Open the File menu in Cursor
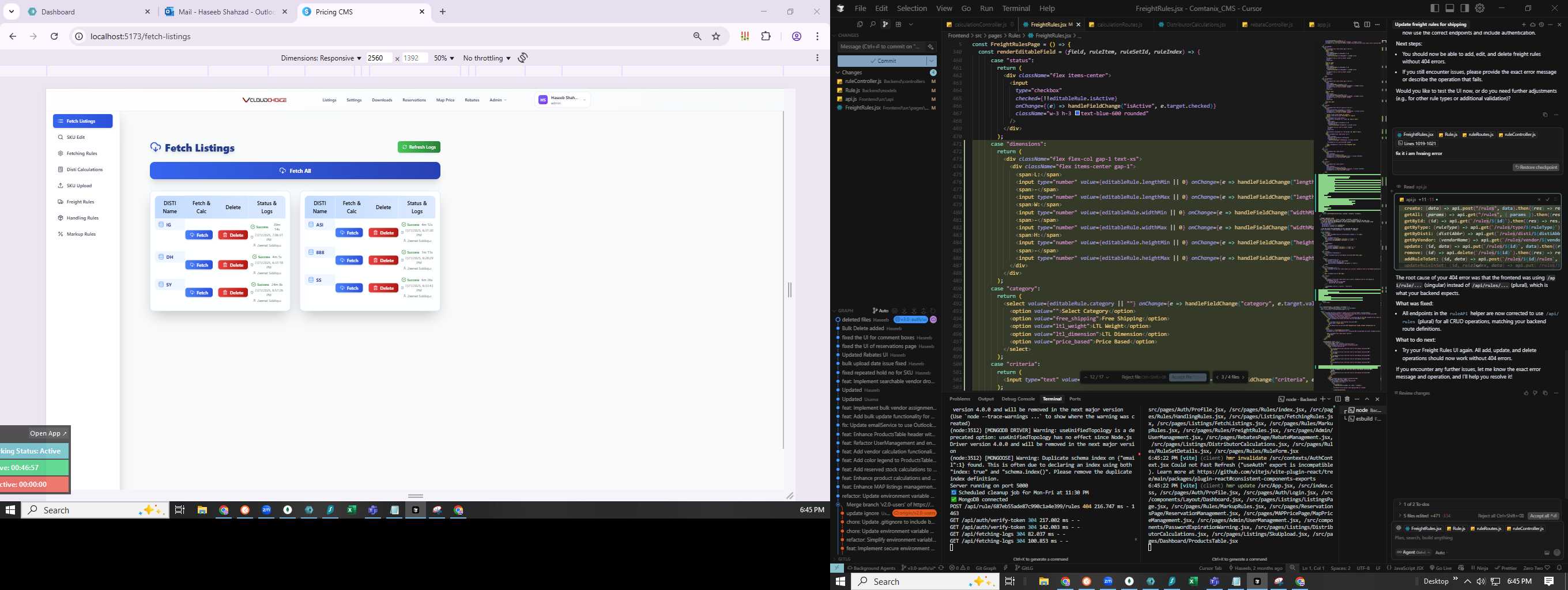 pos(860,9)
